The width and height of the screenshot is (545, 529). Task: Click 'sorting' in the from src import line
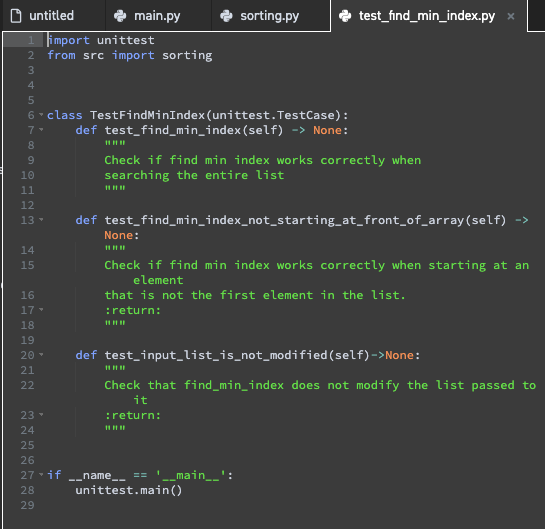tap(187, 56)
